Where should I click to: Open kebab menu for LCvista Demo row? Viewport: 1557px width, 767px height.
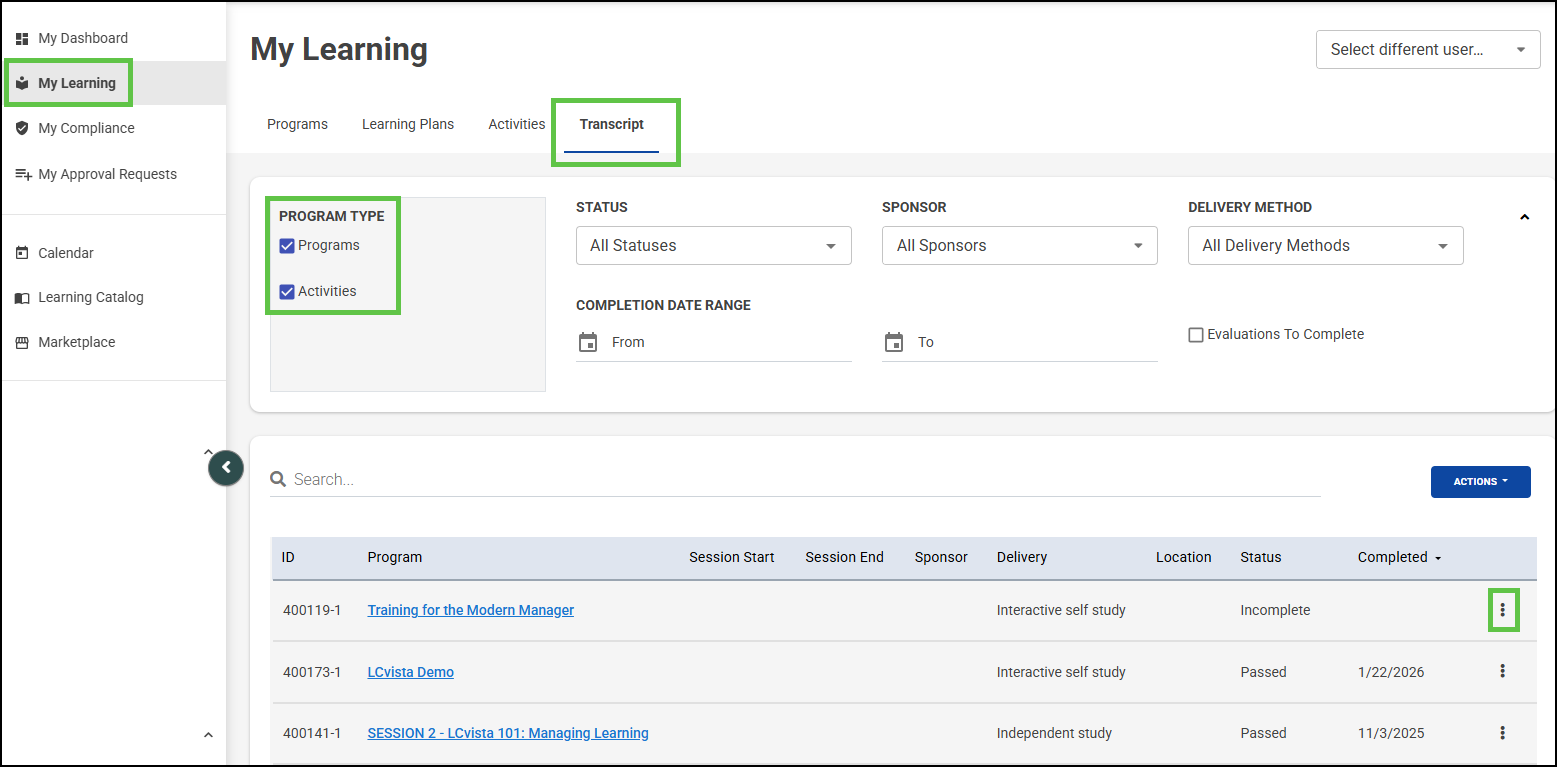pos(1502,671)
